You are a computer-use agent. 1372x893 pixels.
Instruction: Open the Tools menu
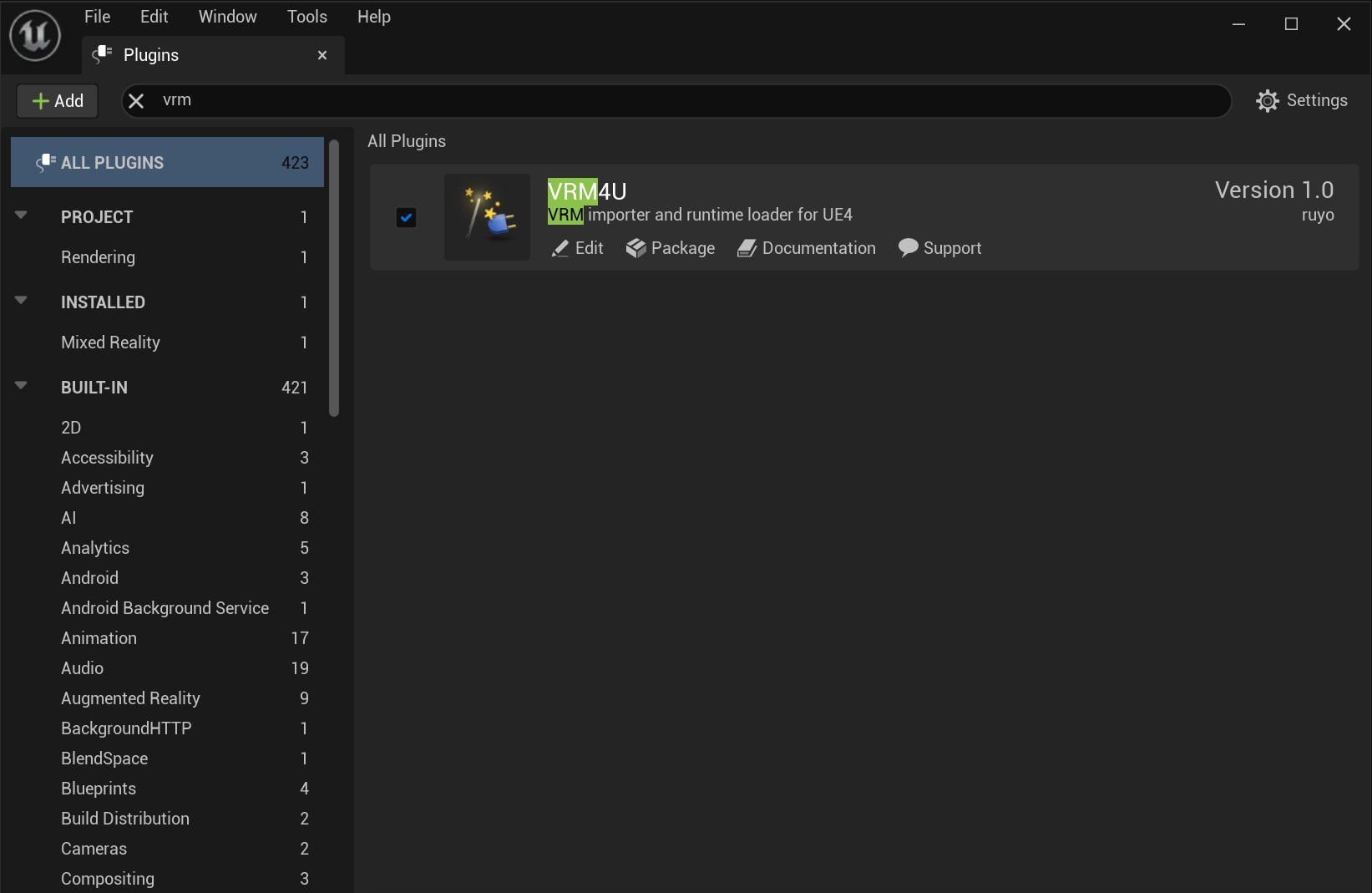307,17
